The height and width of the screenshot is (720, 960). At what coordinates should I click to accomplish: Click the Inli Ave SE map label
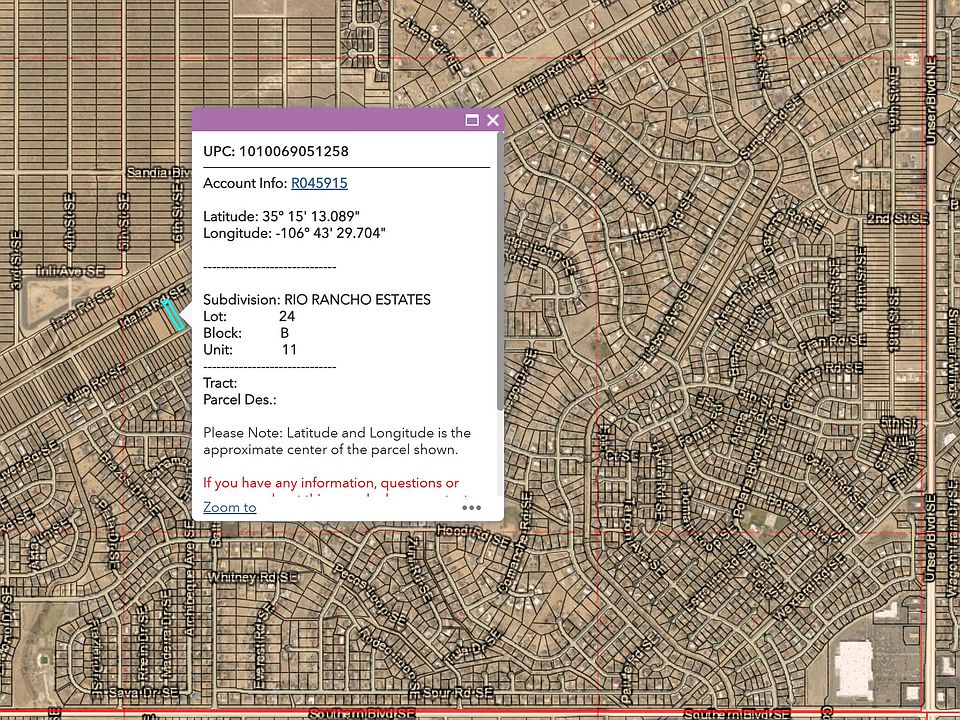coord(71,271)
